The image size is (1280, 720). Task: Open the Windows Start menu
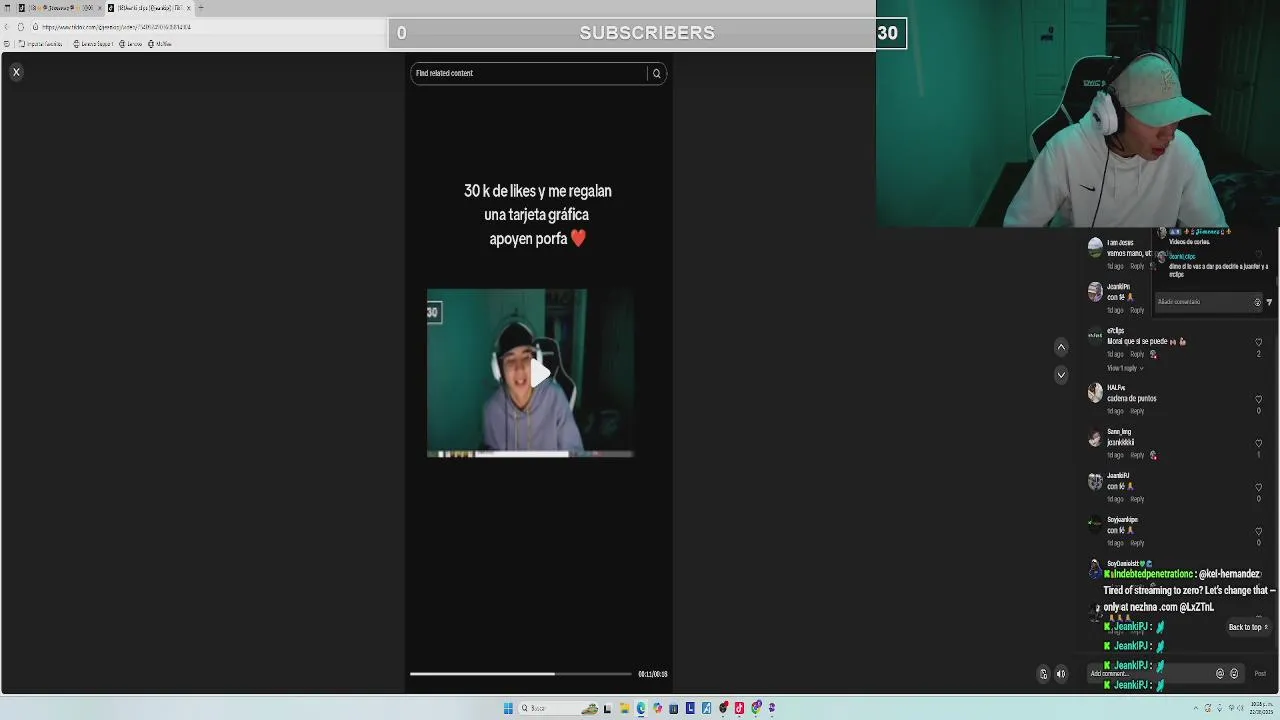(x=508, y=708)
